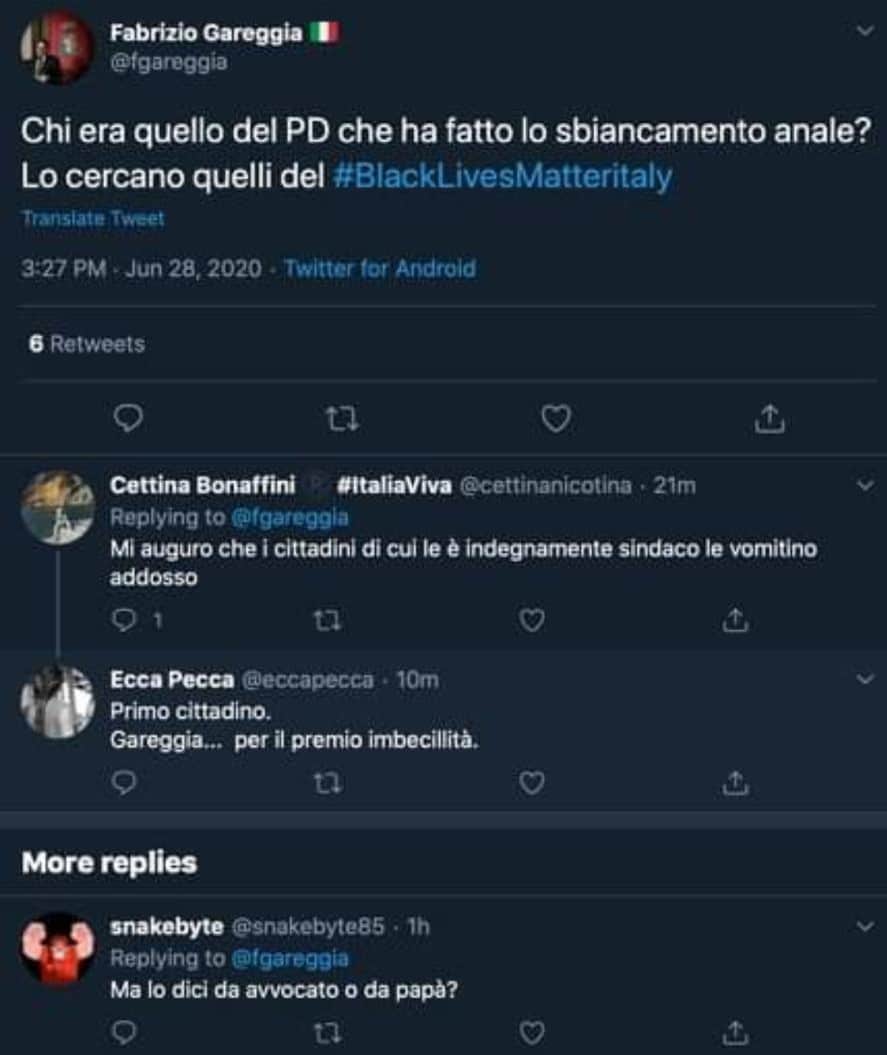The image size is (887, 1055).
Task: Reply to Cettina Bonaffini's comment
Action: 124,620
